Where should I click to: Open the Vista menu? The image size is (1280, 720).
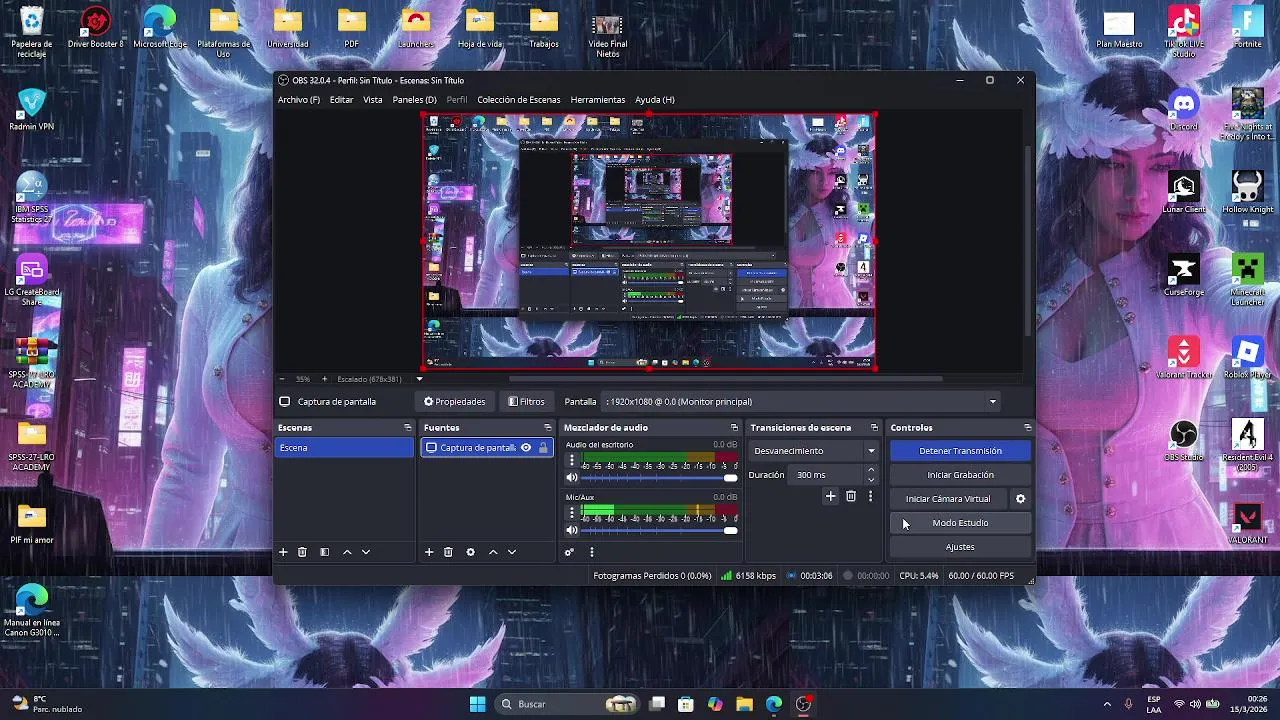pos(373,100)
